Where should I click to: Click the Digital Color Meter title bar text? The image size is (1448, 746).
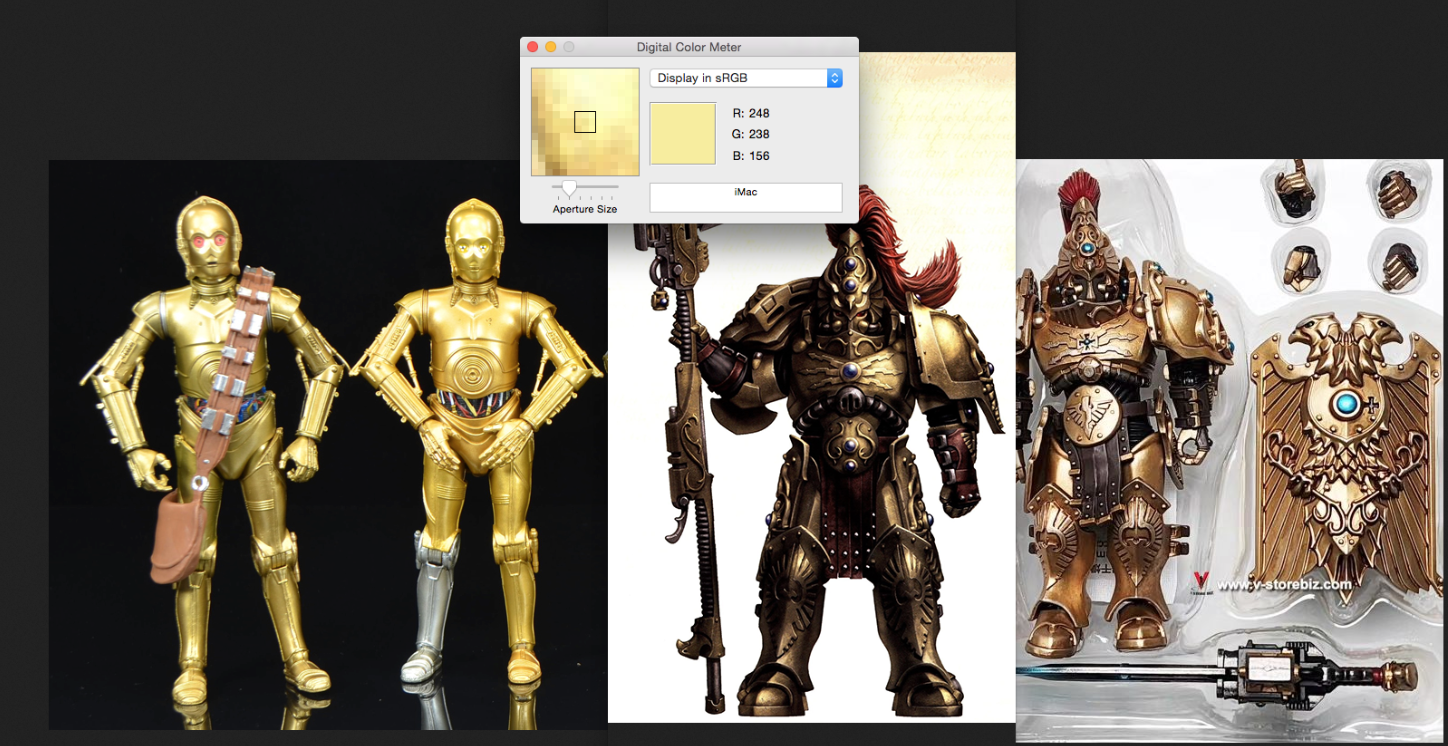coord(689,47)
